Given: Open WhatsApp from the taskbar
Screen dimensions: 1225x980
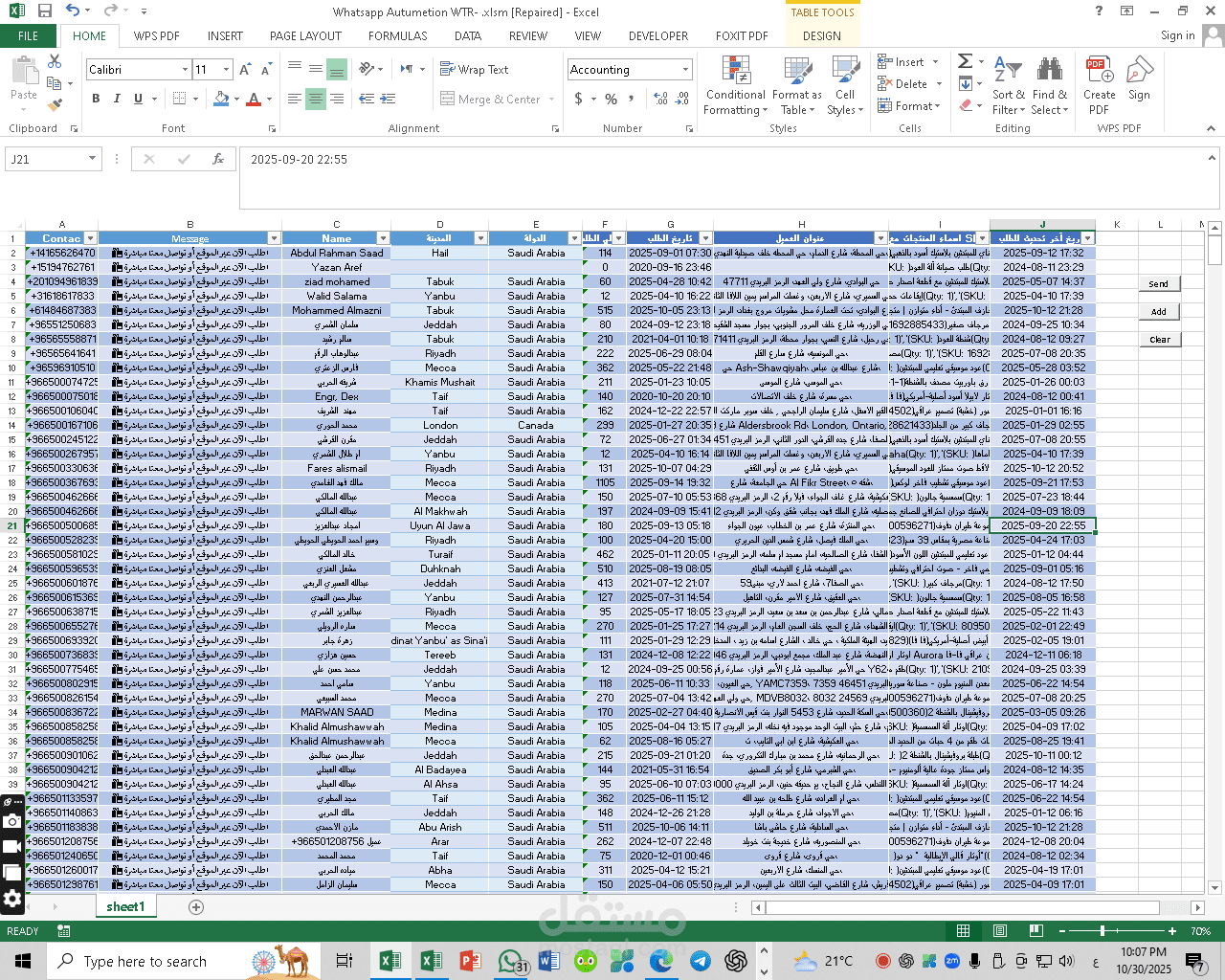Looking at the screenshot, I should pos(511,961).
